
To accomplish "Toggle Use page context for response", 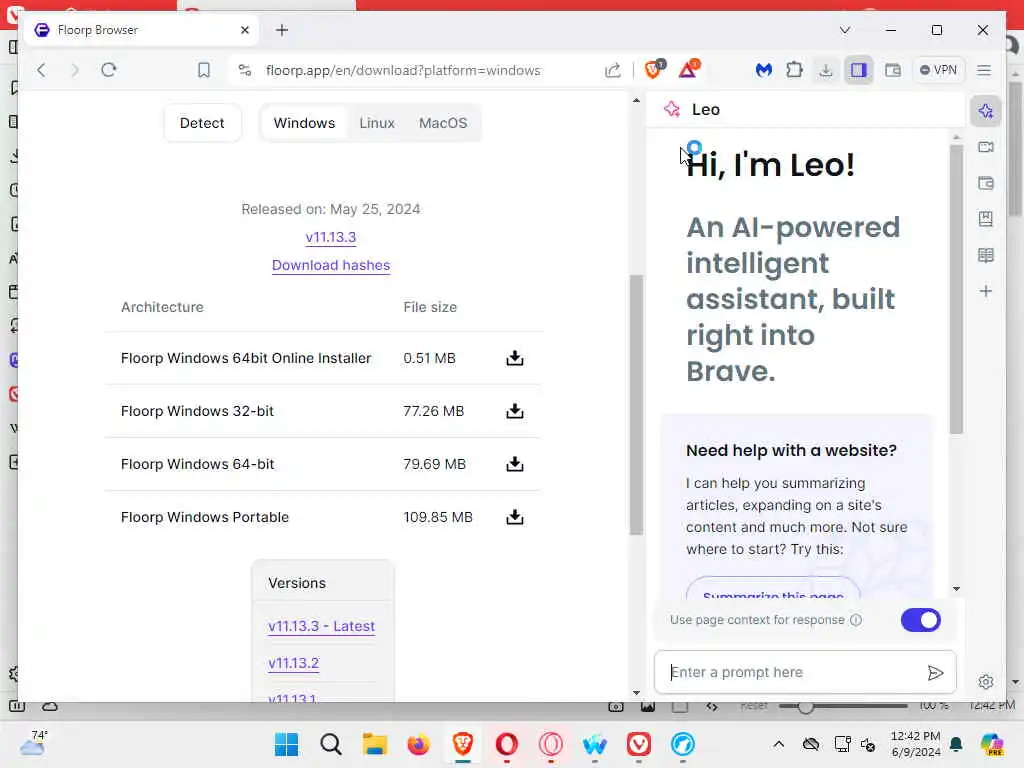I will (x=920, y=620).
